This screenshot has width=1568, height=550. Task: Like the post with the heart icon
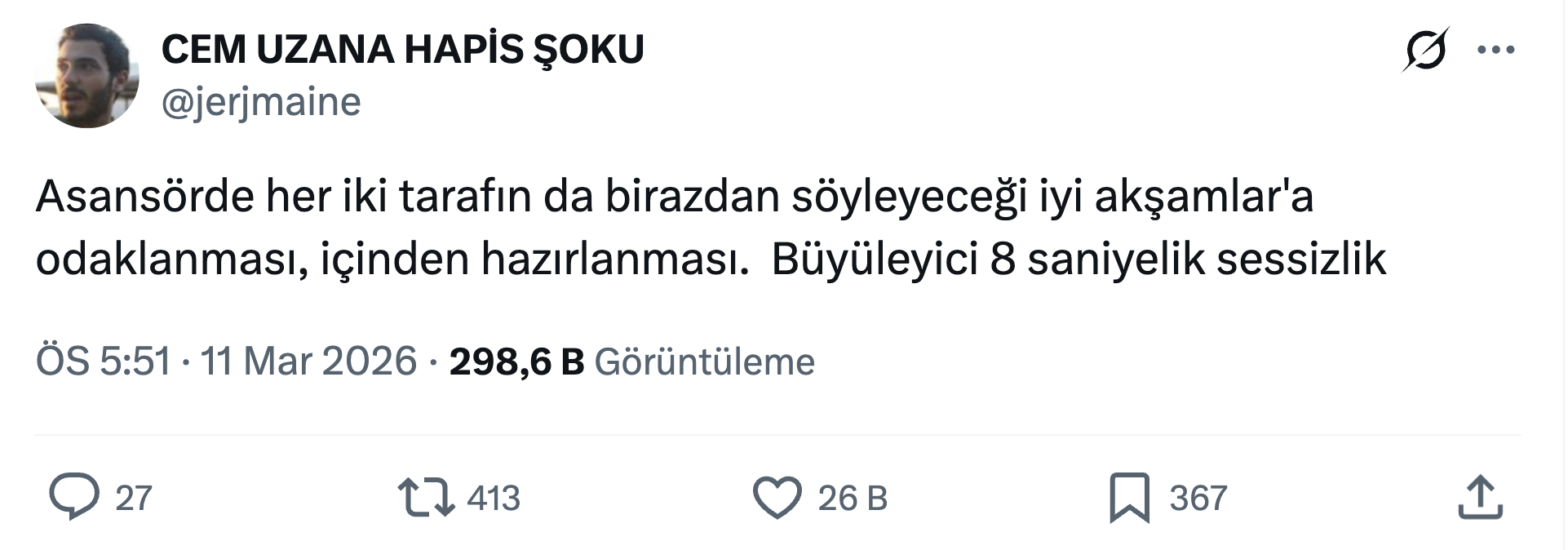777,497
